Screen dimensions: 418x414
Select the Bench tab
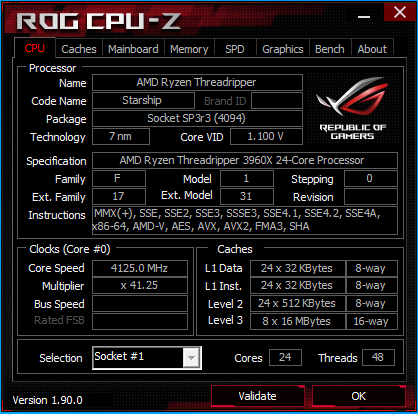(330, 49)
